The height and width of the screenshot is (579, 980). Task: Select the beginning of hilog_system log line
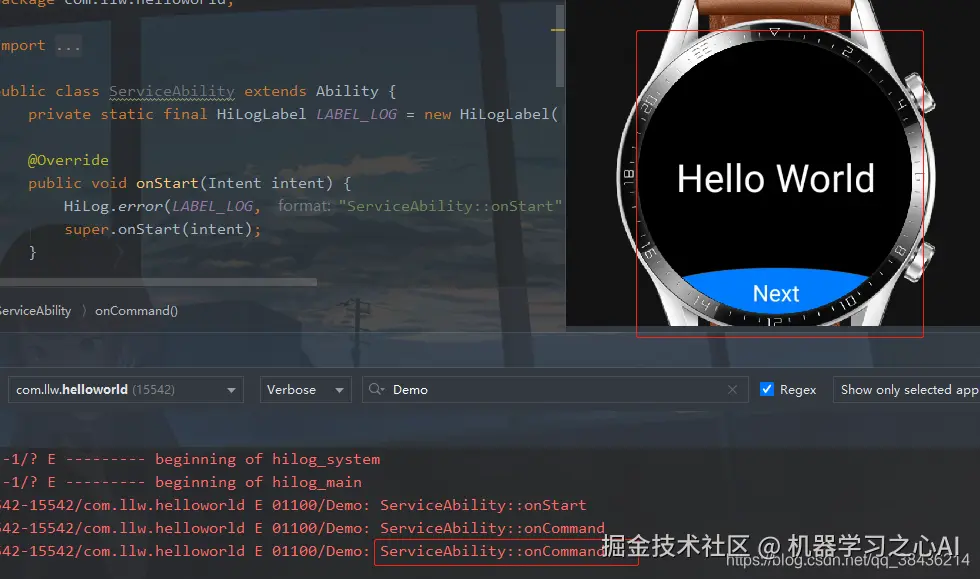pyautogui.click(x=190, y=460)
